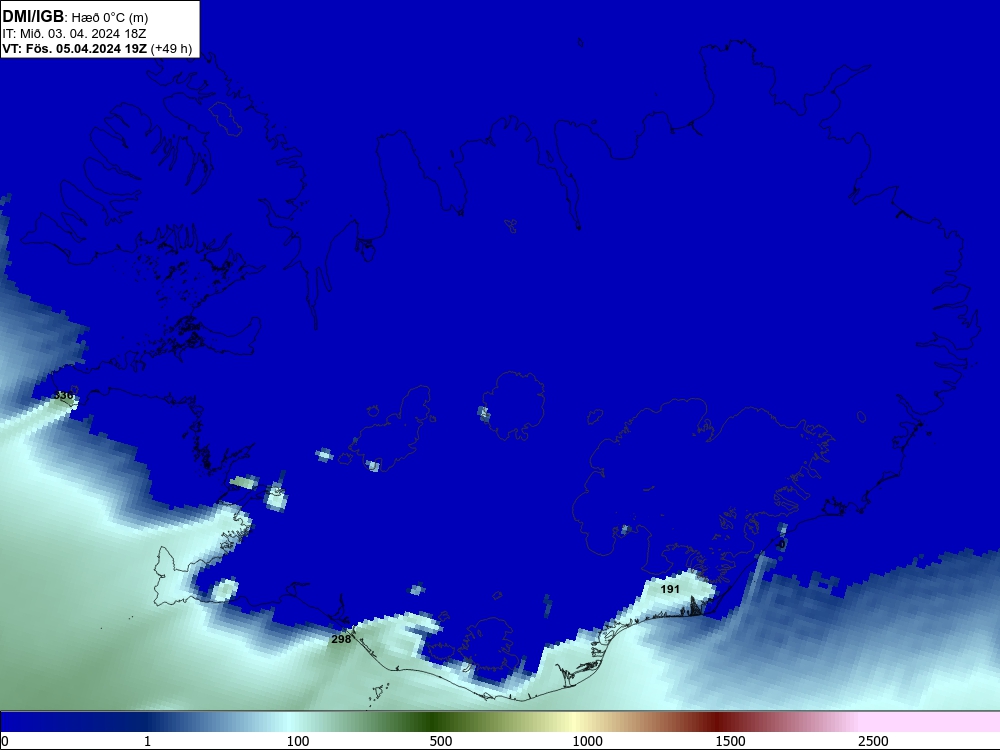Click the legend tick label 1500

click(x=730, y=741)
